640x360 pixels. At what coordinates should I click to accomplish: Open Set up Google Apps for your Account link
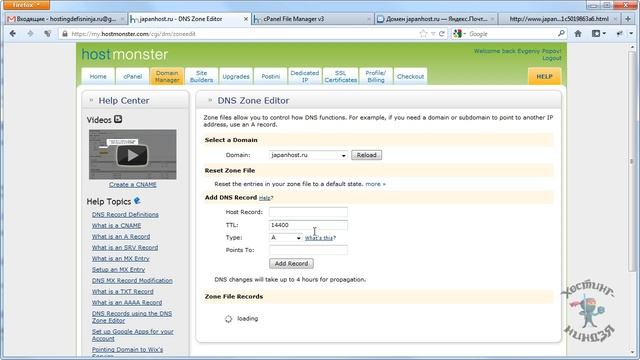click(x=133, y=335)
